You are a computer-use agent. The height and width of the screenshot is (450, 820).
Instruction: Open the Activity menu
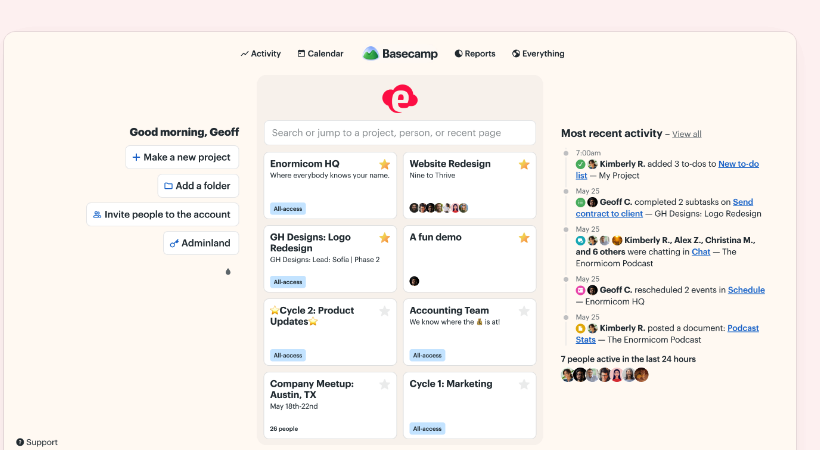(260, 53)
